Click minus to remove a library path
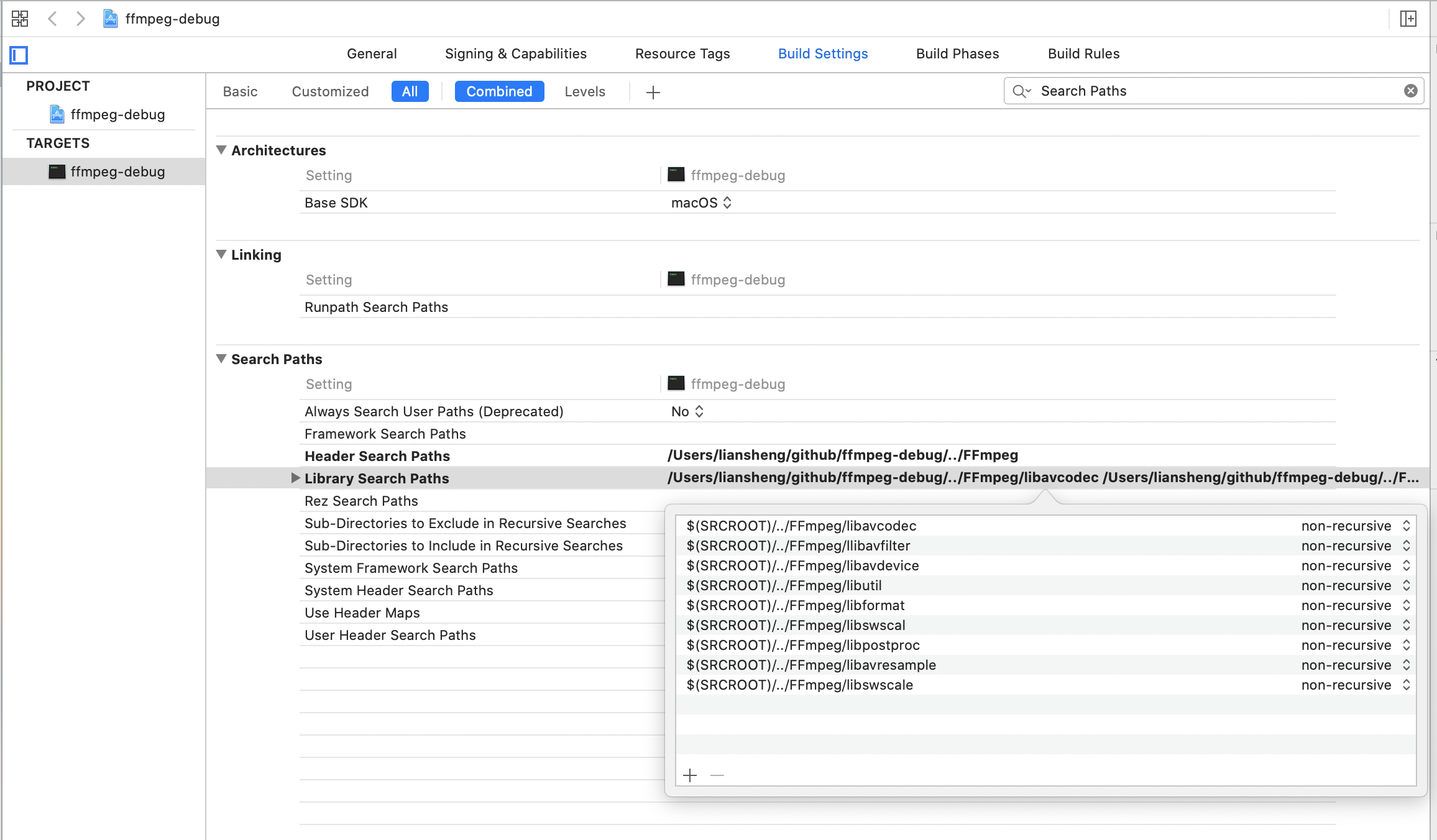This screenshot has height=840, width=1437. click(x=717, y=775)
